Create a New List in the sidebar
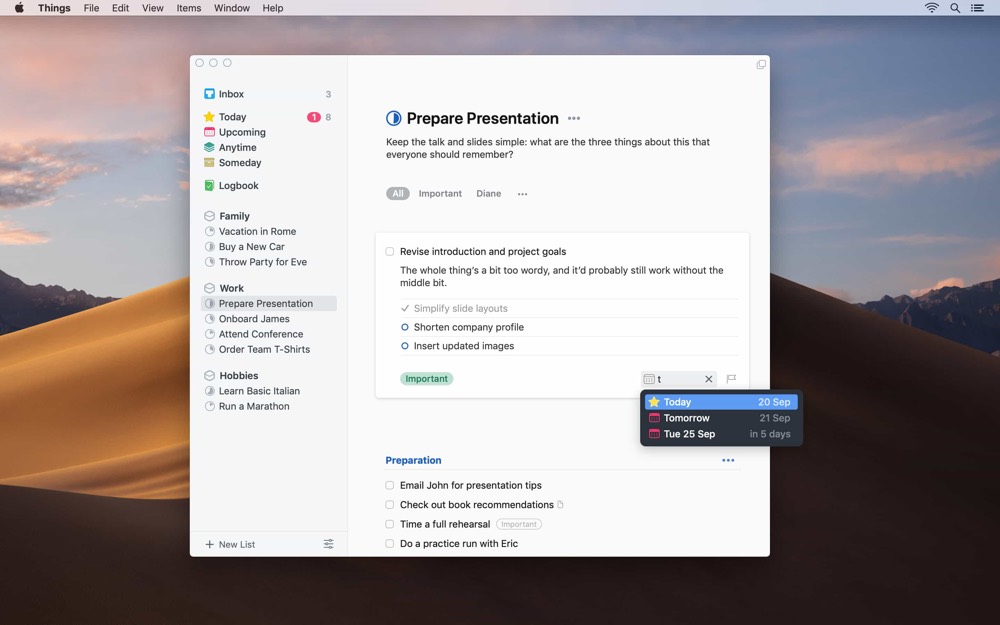 click(230, 545)
